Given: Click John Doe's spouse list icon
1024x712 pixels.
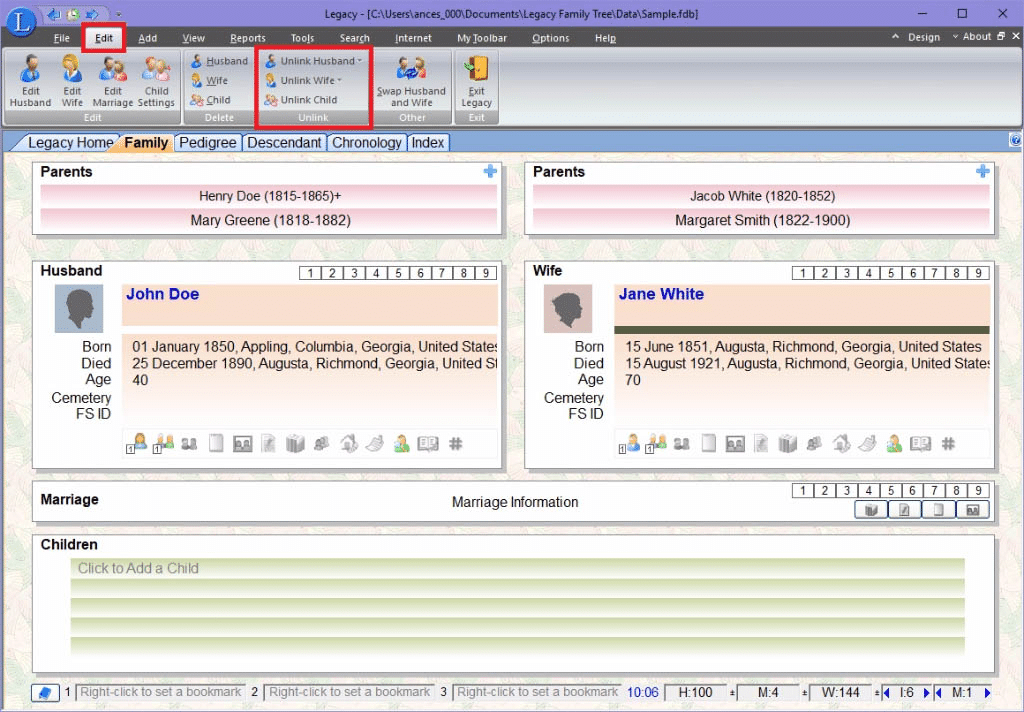Looking at the screenshot, I should coord(137,444).
